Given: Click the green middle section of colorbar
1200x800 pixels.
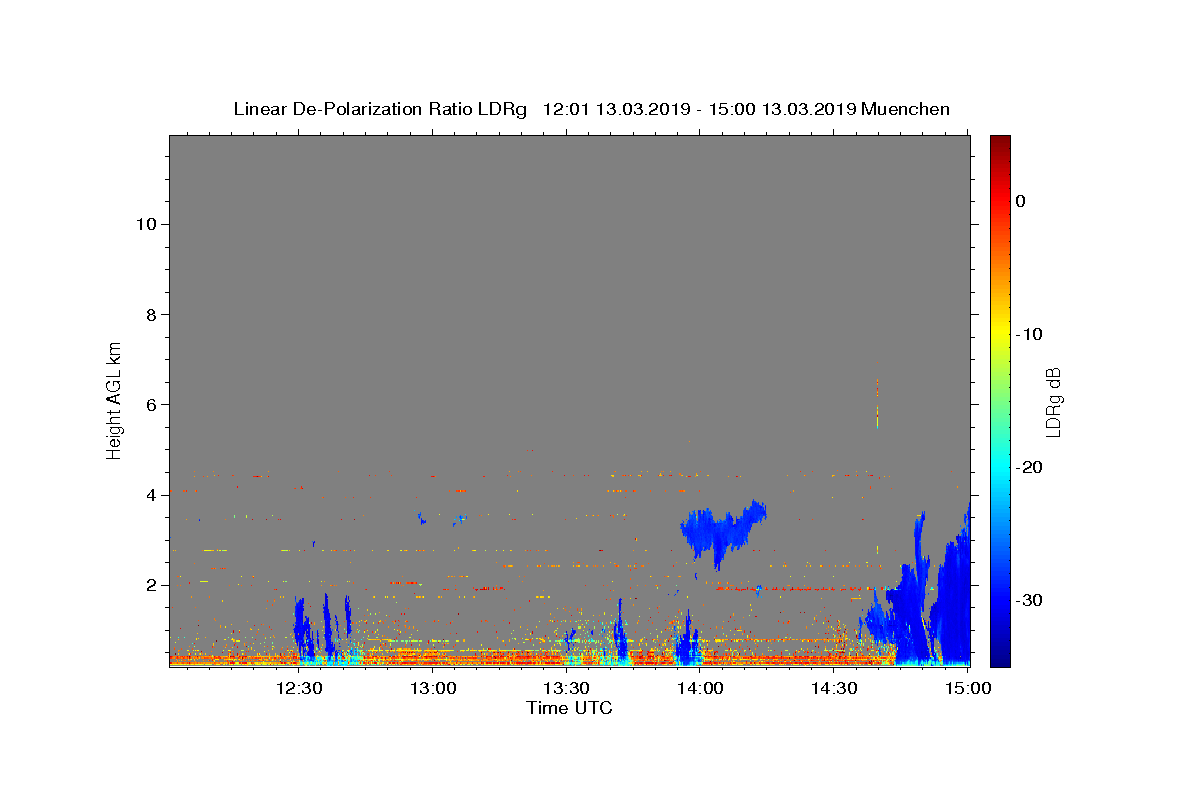Looking at the screenshot, I should pos(1000,400).
